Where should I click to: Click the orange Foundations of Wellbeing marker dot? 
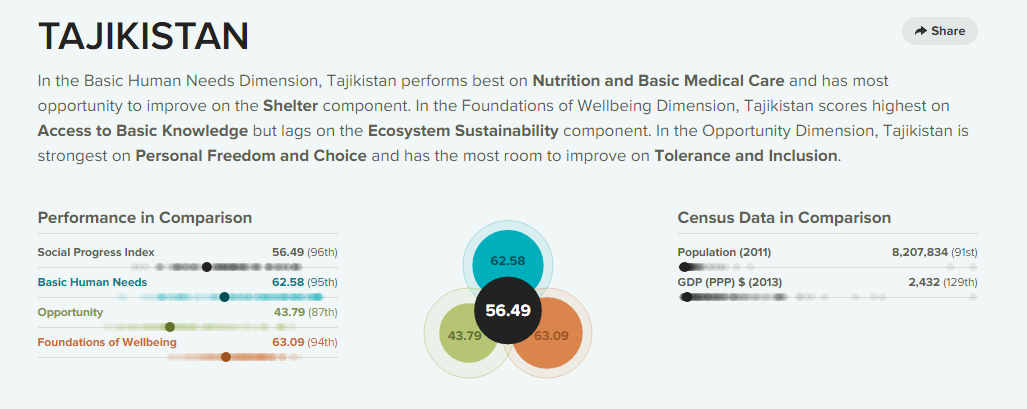point(226,357)
